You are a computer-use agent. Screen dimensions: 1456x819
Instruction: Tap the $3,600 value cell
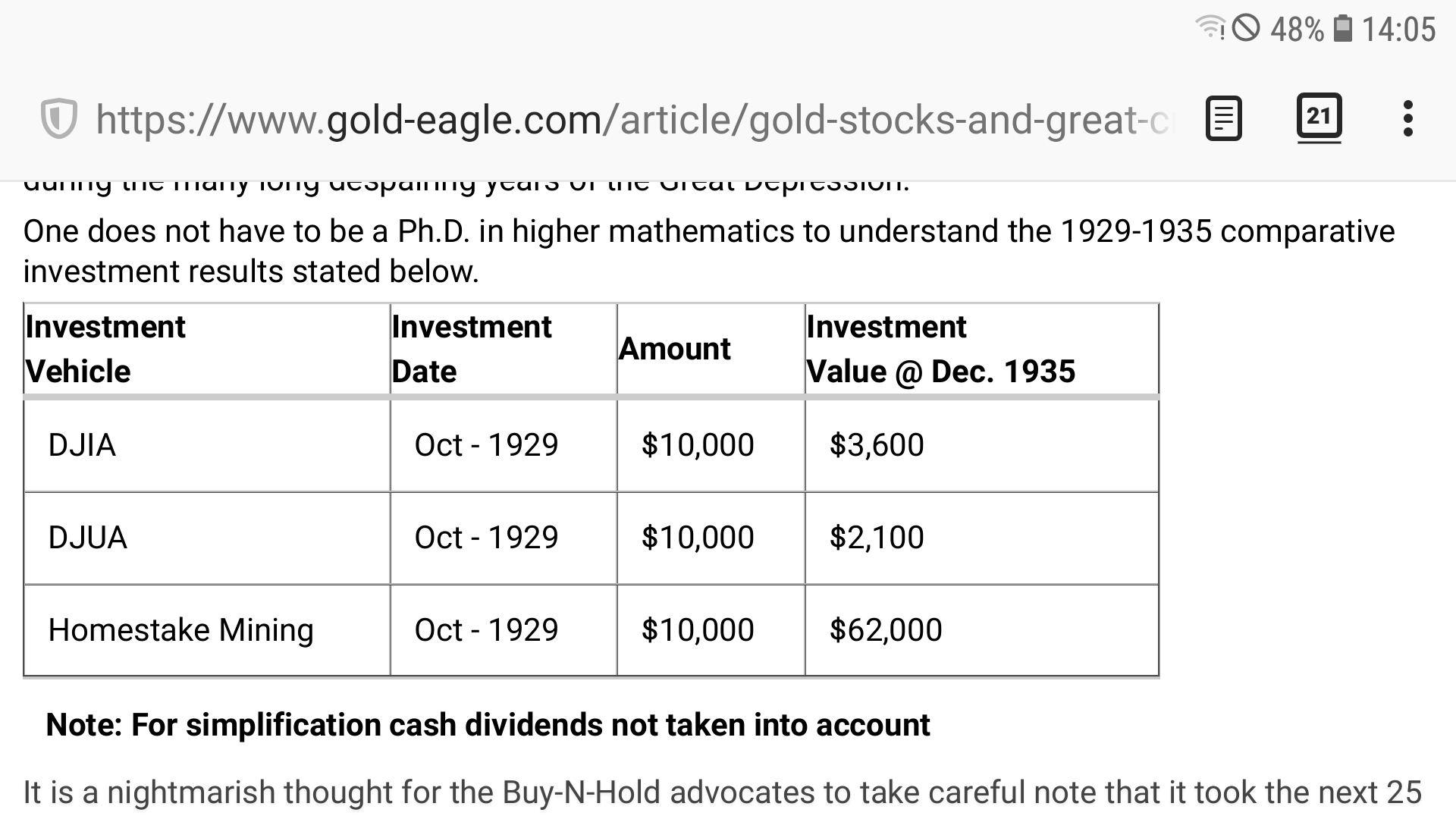tap(877, 445)
